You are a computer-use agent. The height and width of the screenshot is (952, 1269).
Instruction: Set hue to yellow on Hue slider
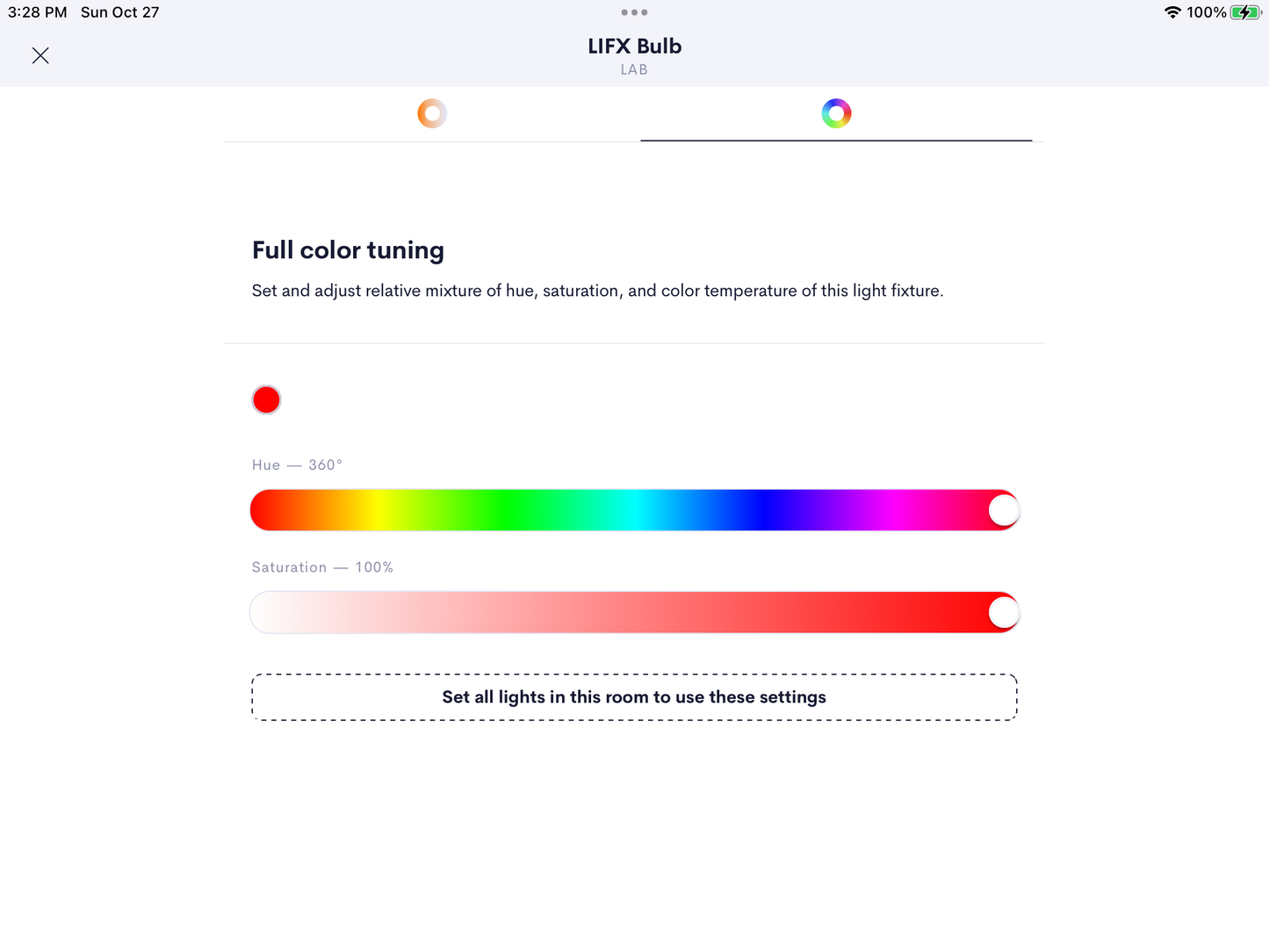coord(378,510)
